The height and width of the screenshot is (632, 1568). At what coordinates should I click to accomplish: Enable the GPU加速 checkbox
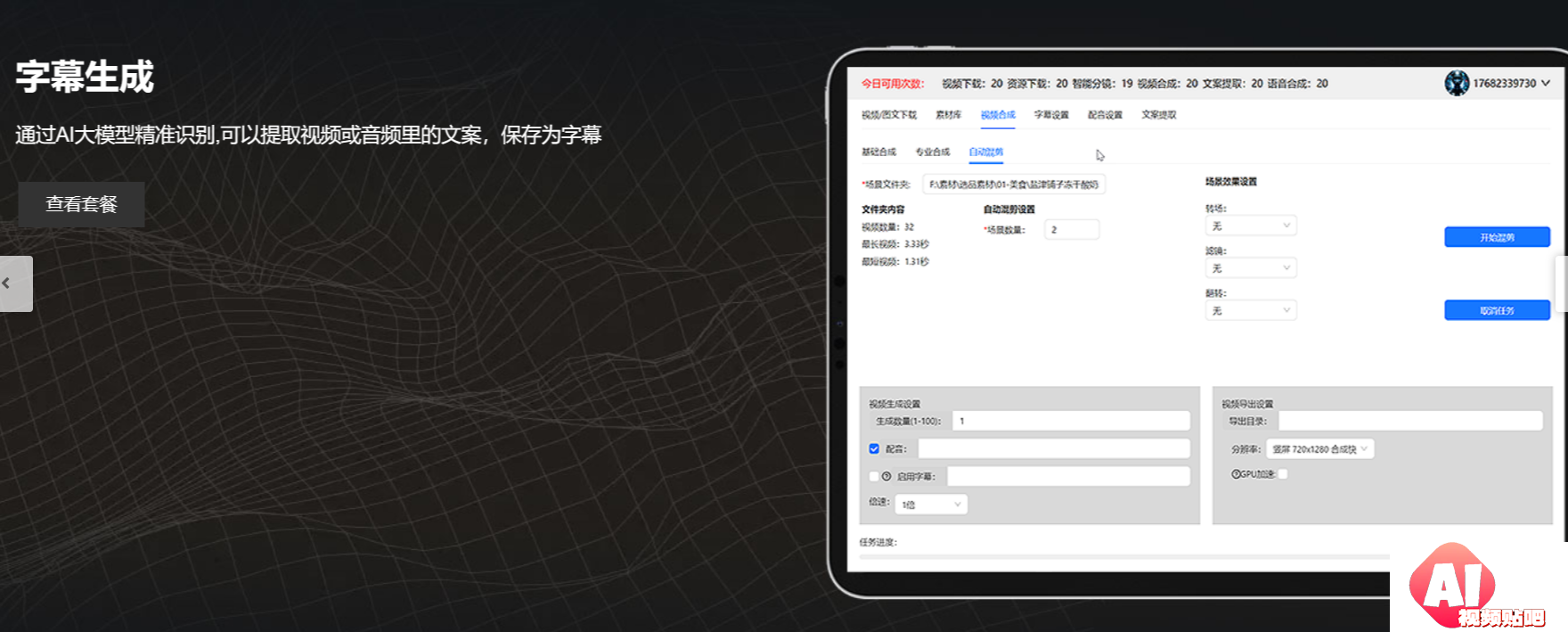[x=1283, y=474]
